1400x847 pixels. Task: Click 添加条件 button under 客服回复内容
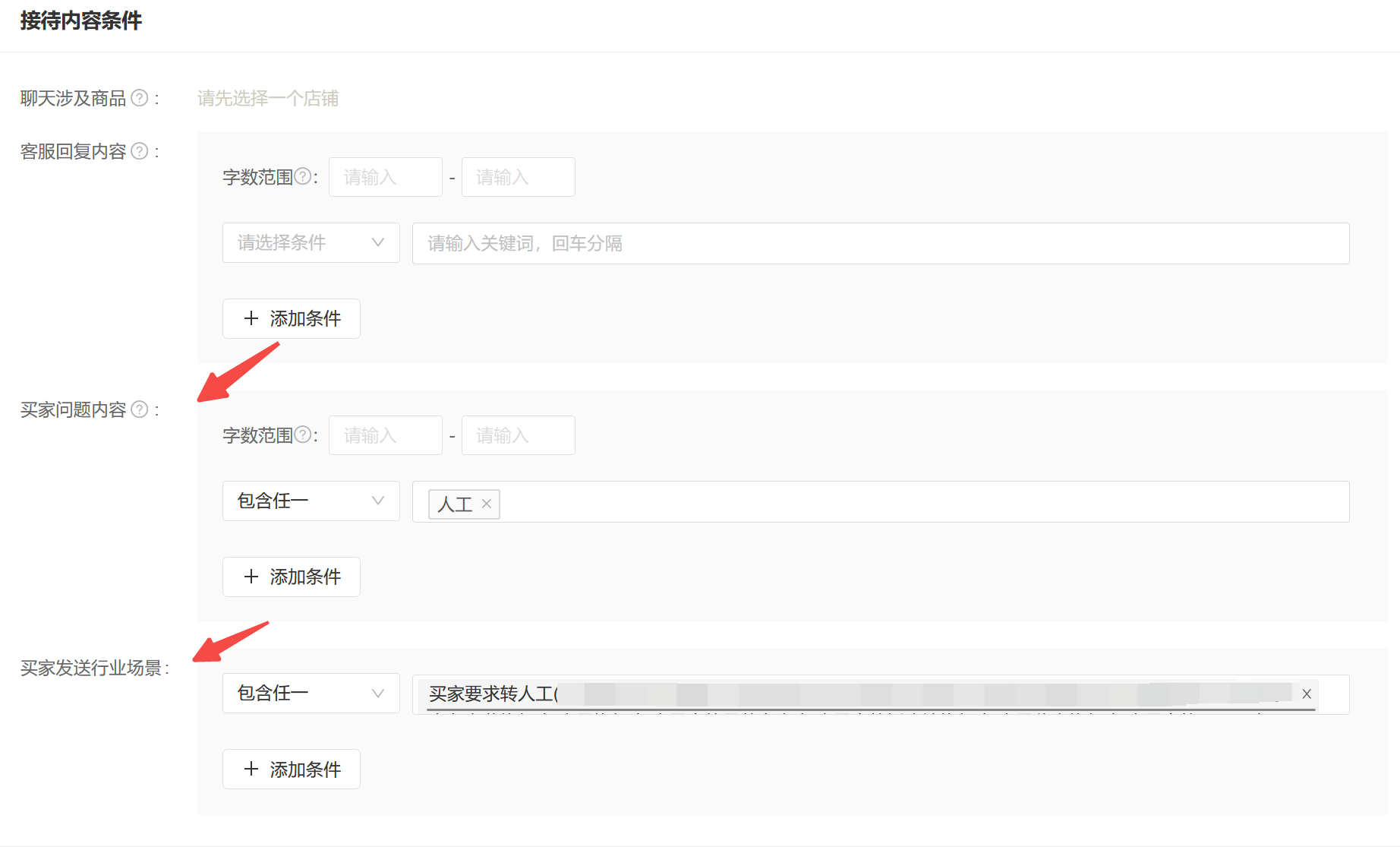click(292, 319)
